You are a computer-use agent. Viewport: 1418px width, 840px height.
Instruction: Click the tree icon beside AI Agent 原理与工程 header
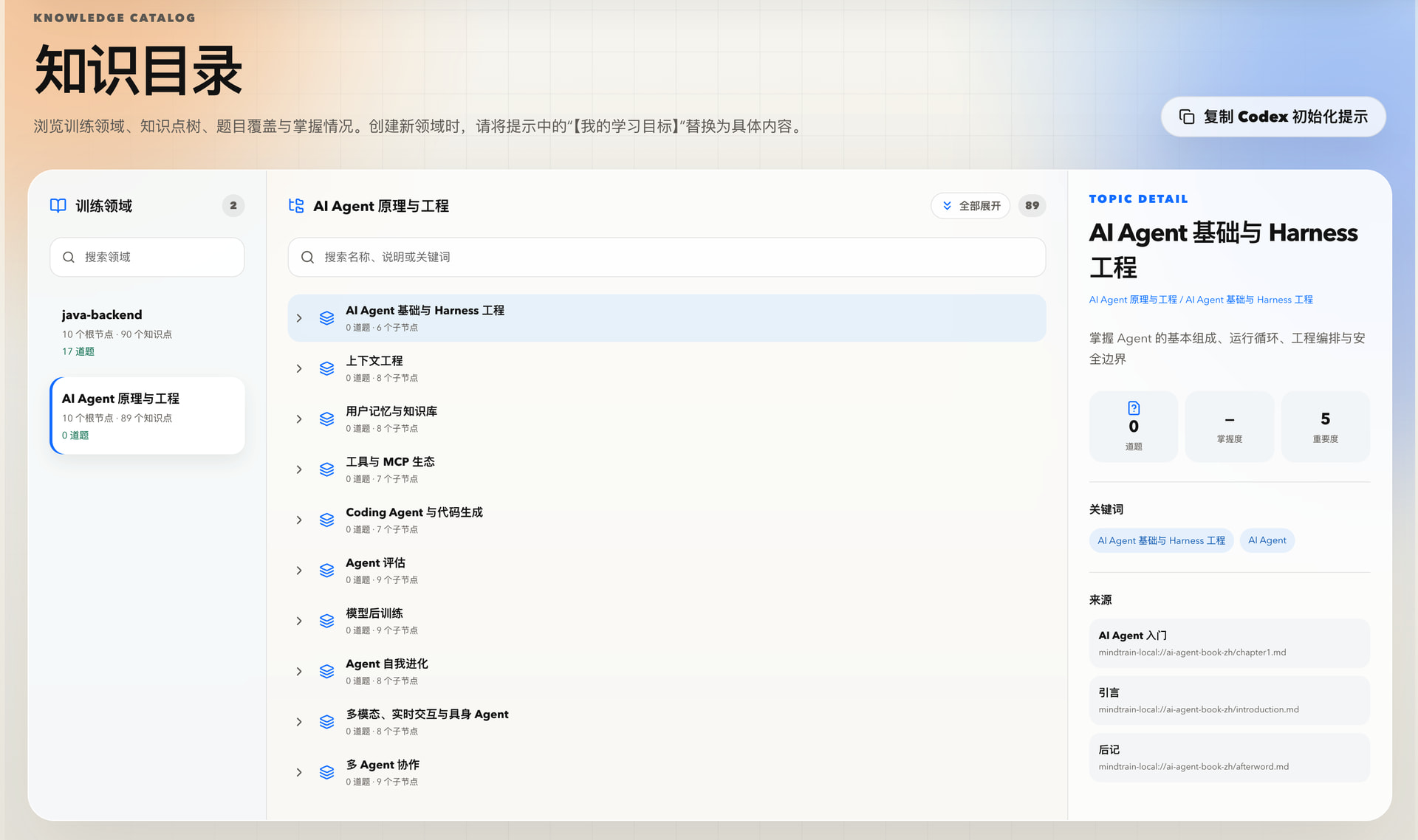click(x=296, y=206)
